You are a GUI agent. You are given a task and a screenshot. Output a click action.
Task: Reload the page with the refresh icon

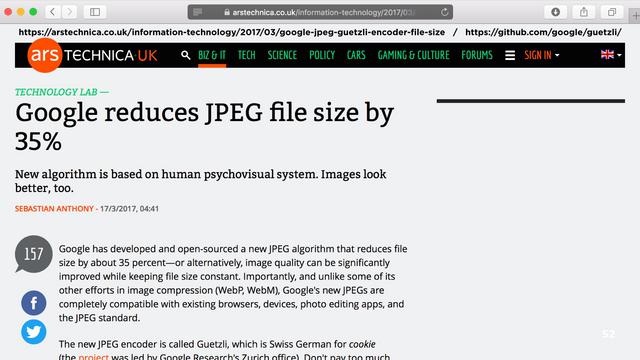(x=444, y=12)
